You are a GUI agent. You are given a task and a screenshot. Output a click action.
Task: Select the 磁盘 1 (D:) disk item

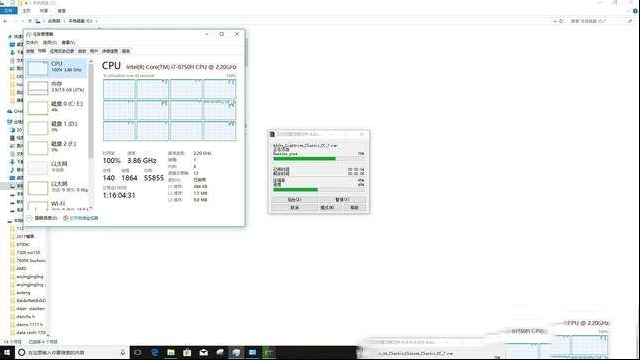tap(57, 127)
